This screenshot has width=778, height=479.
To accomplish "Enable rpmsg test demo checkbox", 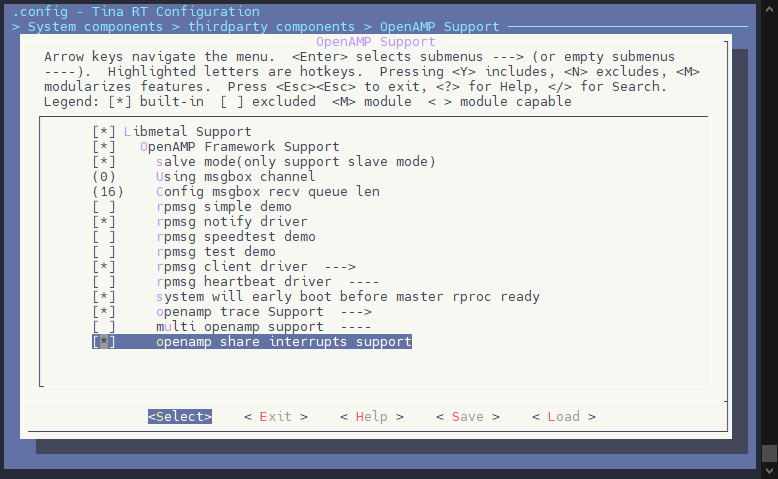I will point(104,252).
